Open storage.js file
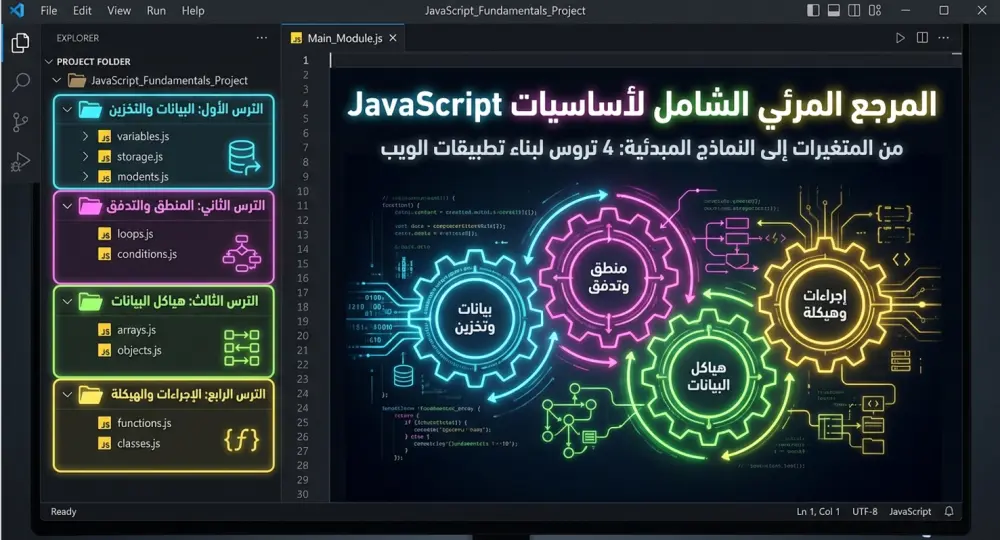 tap(140, 156)
